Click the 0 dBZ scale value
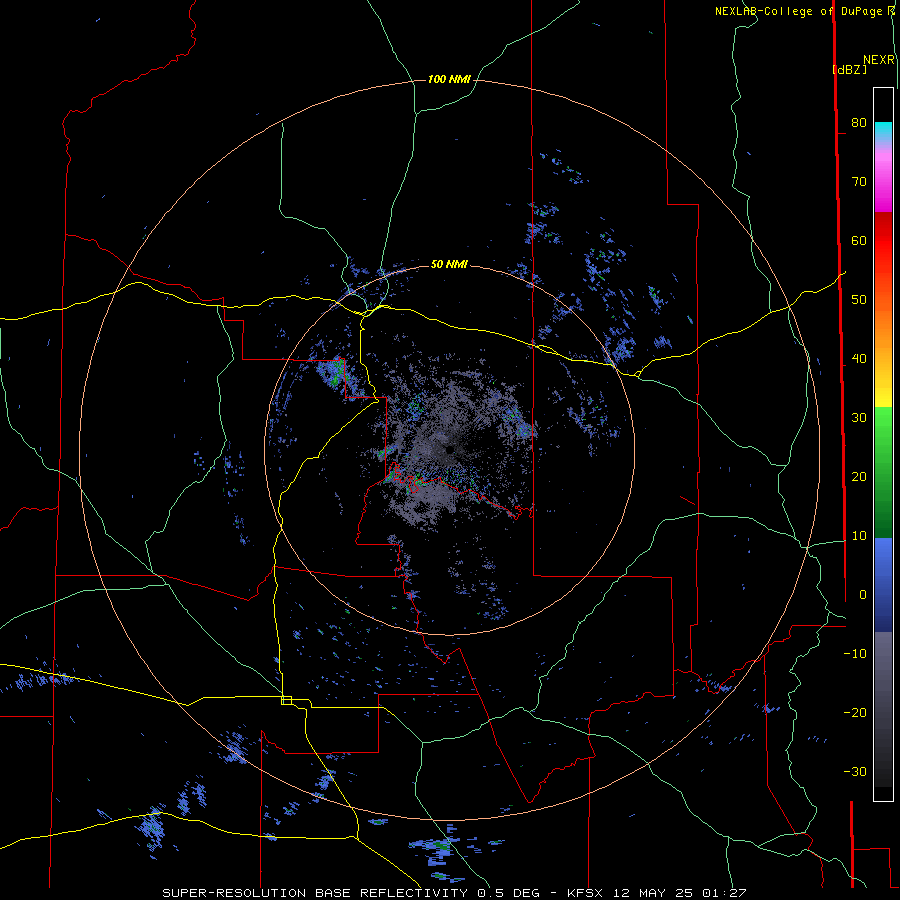Screen dimensions: 900x900 863,595
